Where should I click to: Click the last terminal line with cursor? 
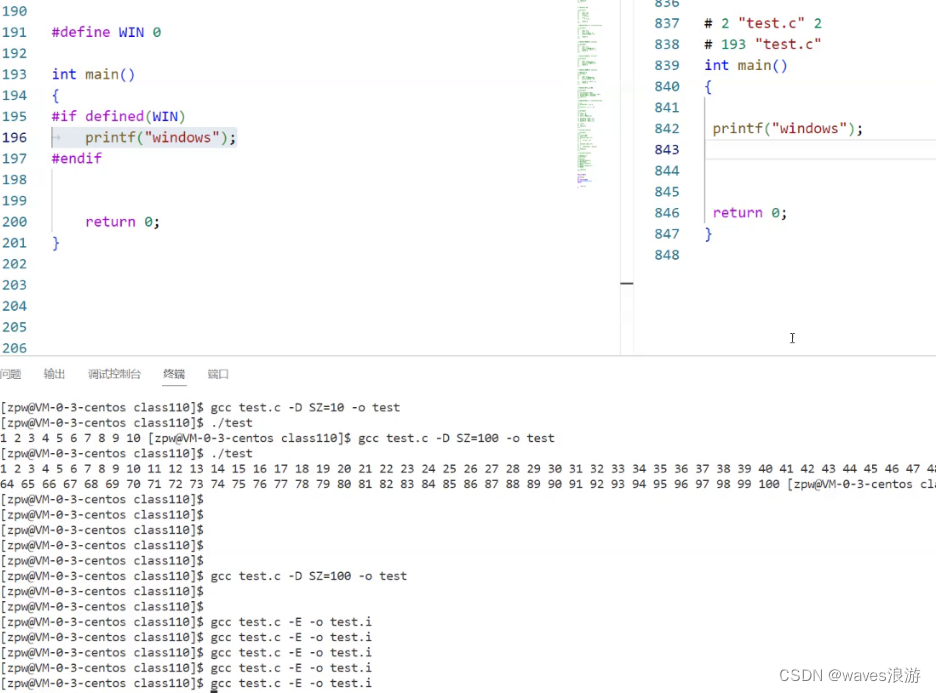[x=186, y=683]
